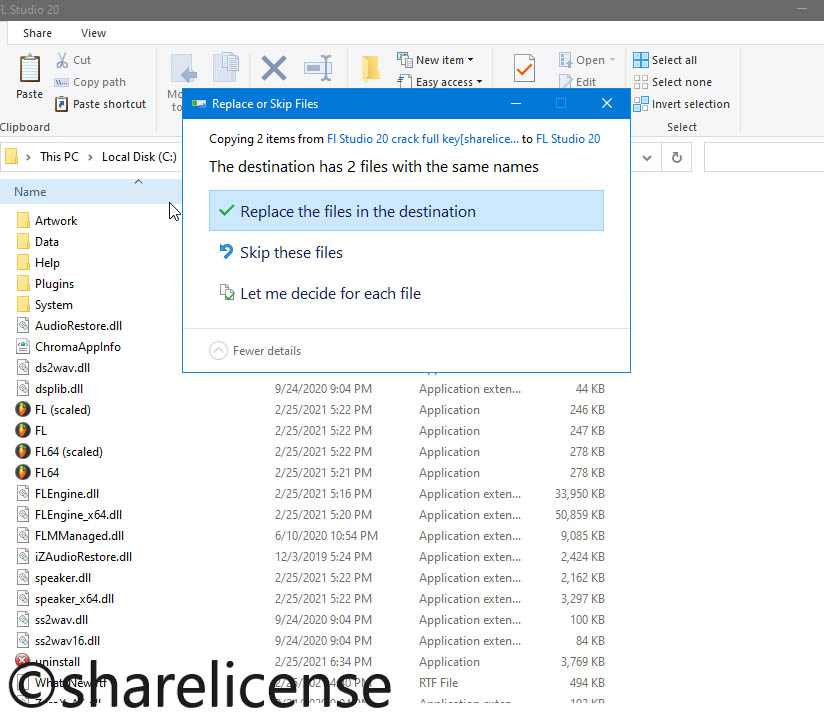Expand the address bar history dropdown
Screen dimensions: 824x725
tap(647, 157)
